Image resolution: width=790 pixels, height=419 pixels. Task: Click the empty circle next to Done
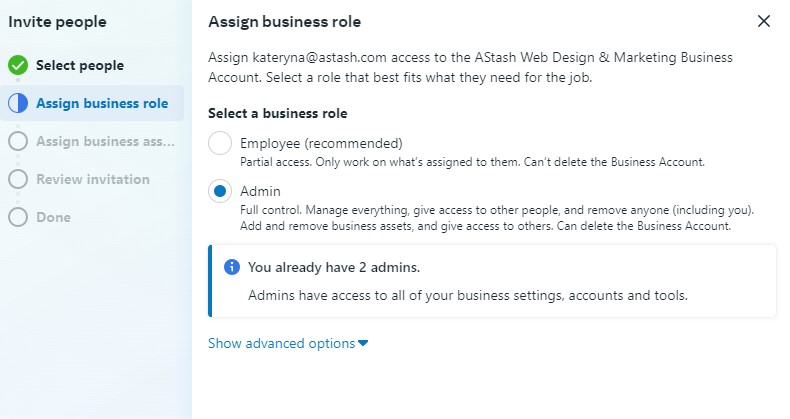18,217
